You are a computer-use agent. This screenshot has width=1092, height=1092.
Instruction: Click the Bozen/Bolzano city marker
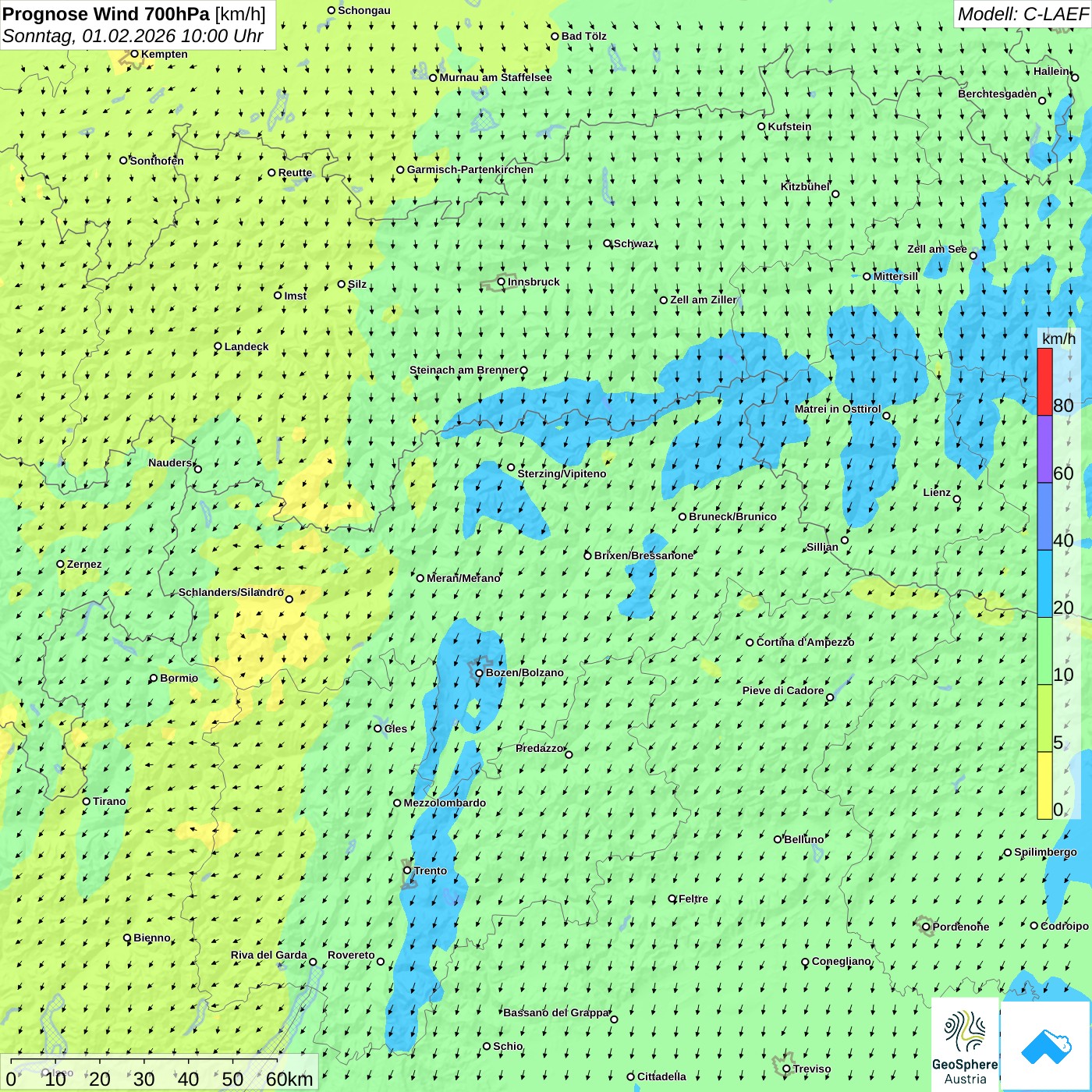pos(479,672)
